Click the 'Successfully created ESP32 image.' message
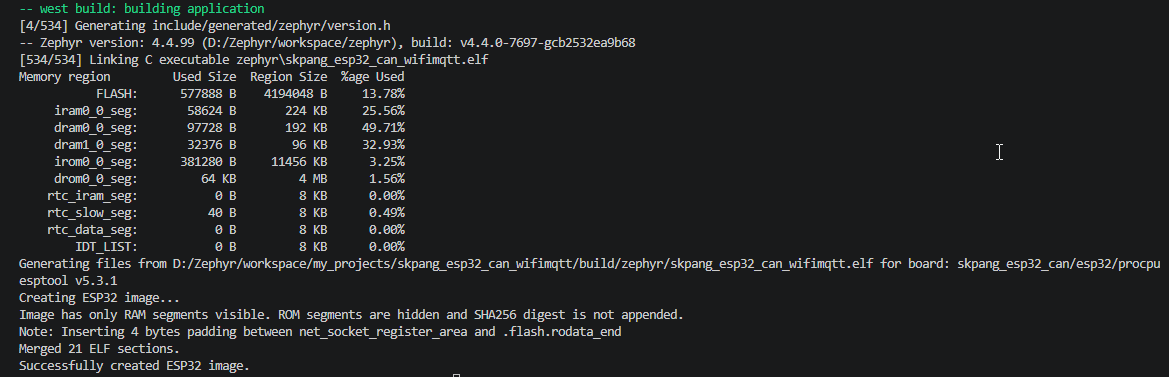Image resolution: width=1169 pixels, height=377 pixels. coord(134,366)
